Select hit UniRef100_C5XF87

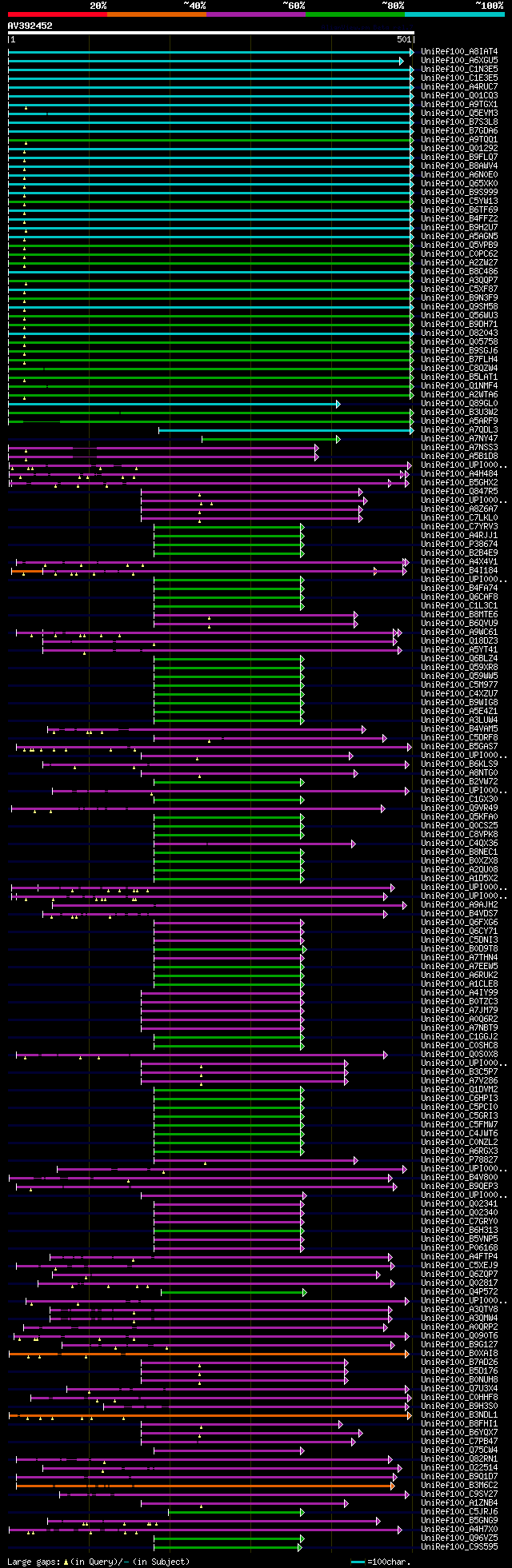click(459, 289)
